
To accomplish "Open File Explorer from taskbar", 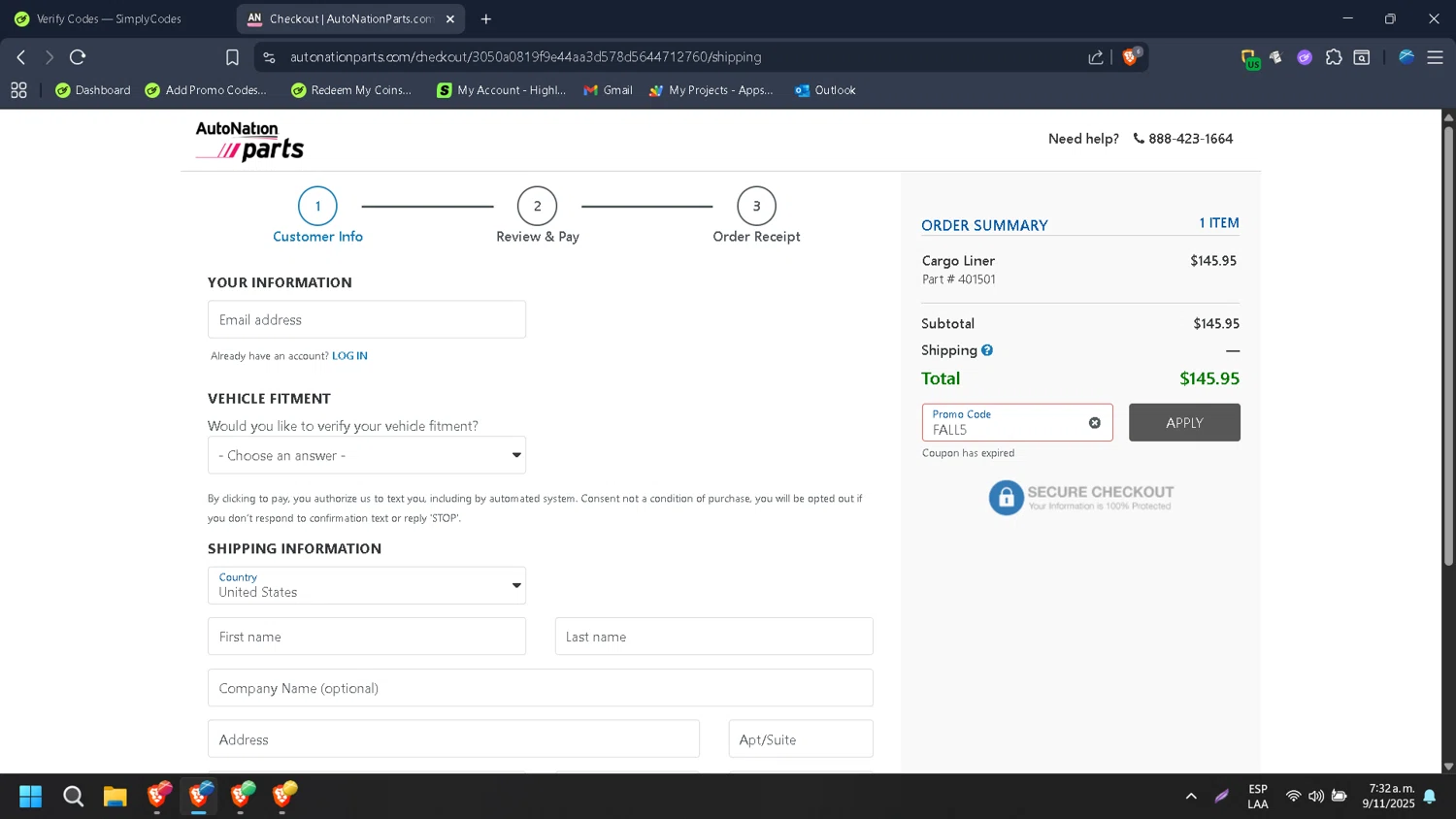I will coord(115,797).
